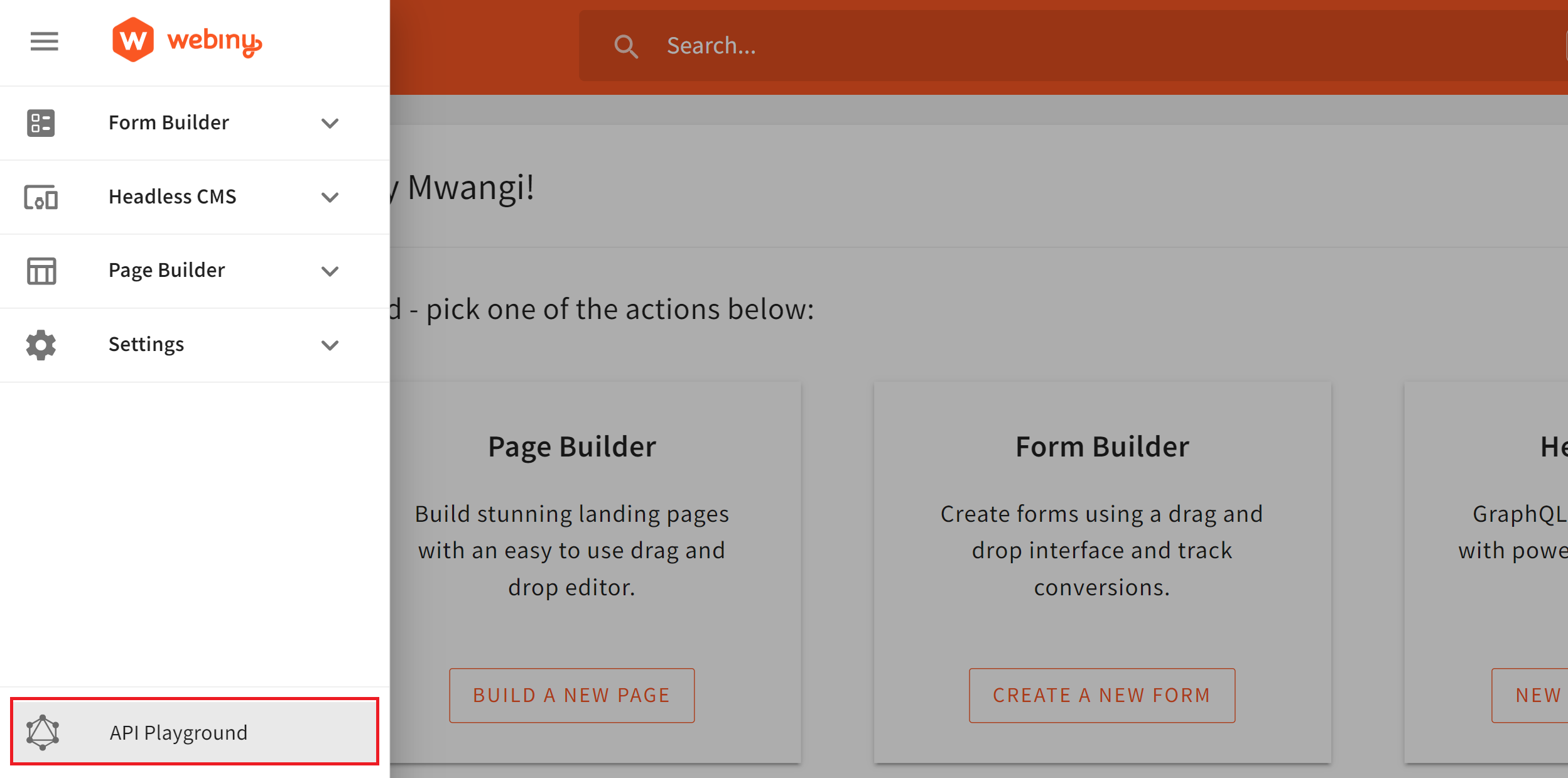1568x778 pixels.
Task: Click the webiny wordmark text
Action: pyautogui.click(x=214, y=41)
